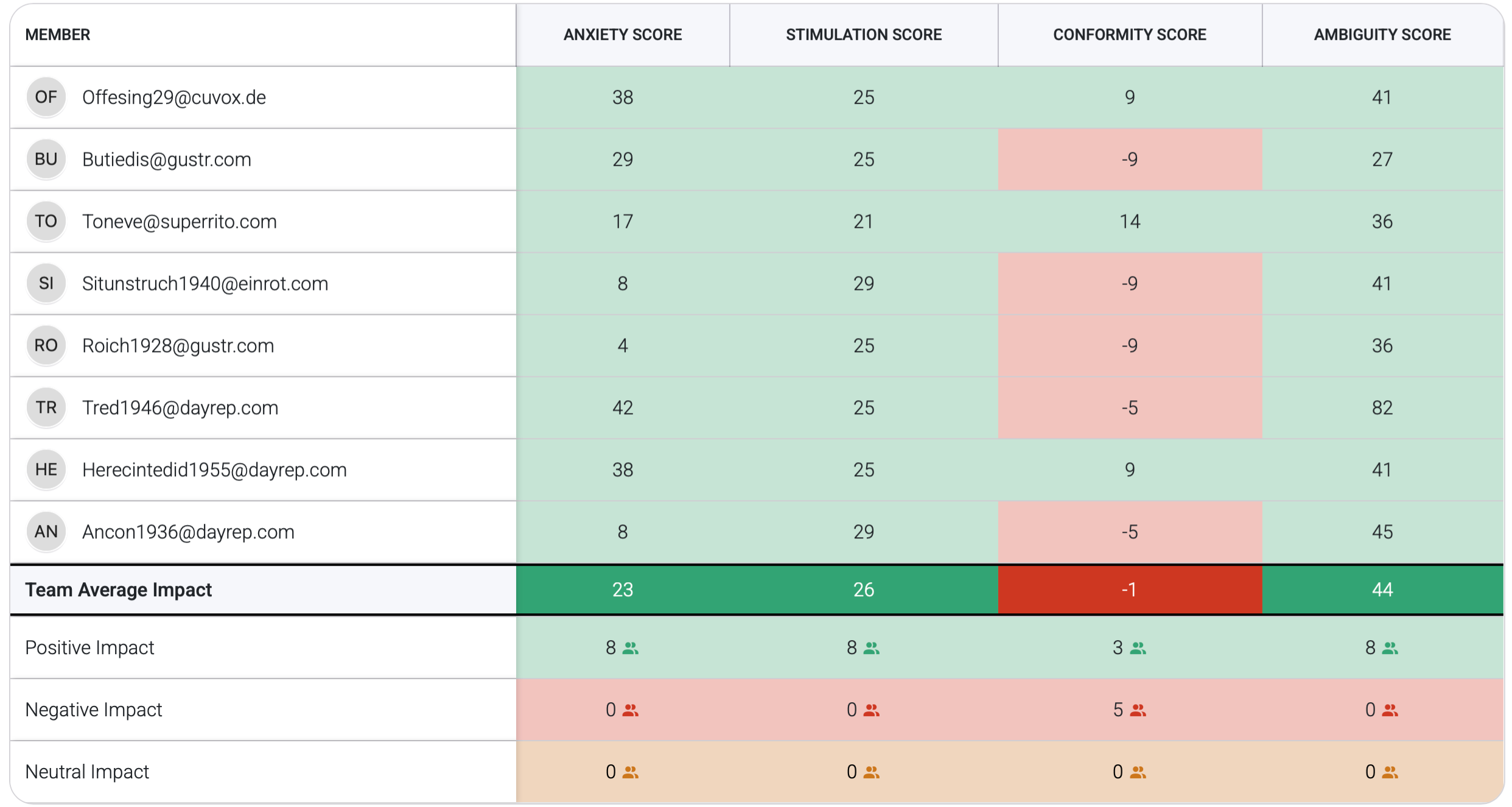Sort by the Ambiguity Score column header
This screenshot has height=807, width=1512.
click(1382, 35)
